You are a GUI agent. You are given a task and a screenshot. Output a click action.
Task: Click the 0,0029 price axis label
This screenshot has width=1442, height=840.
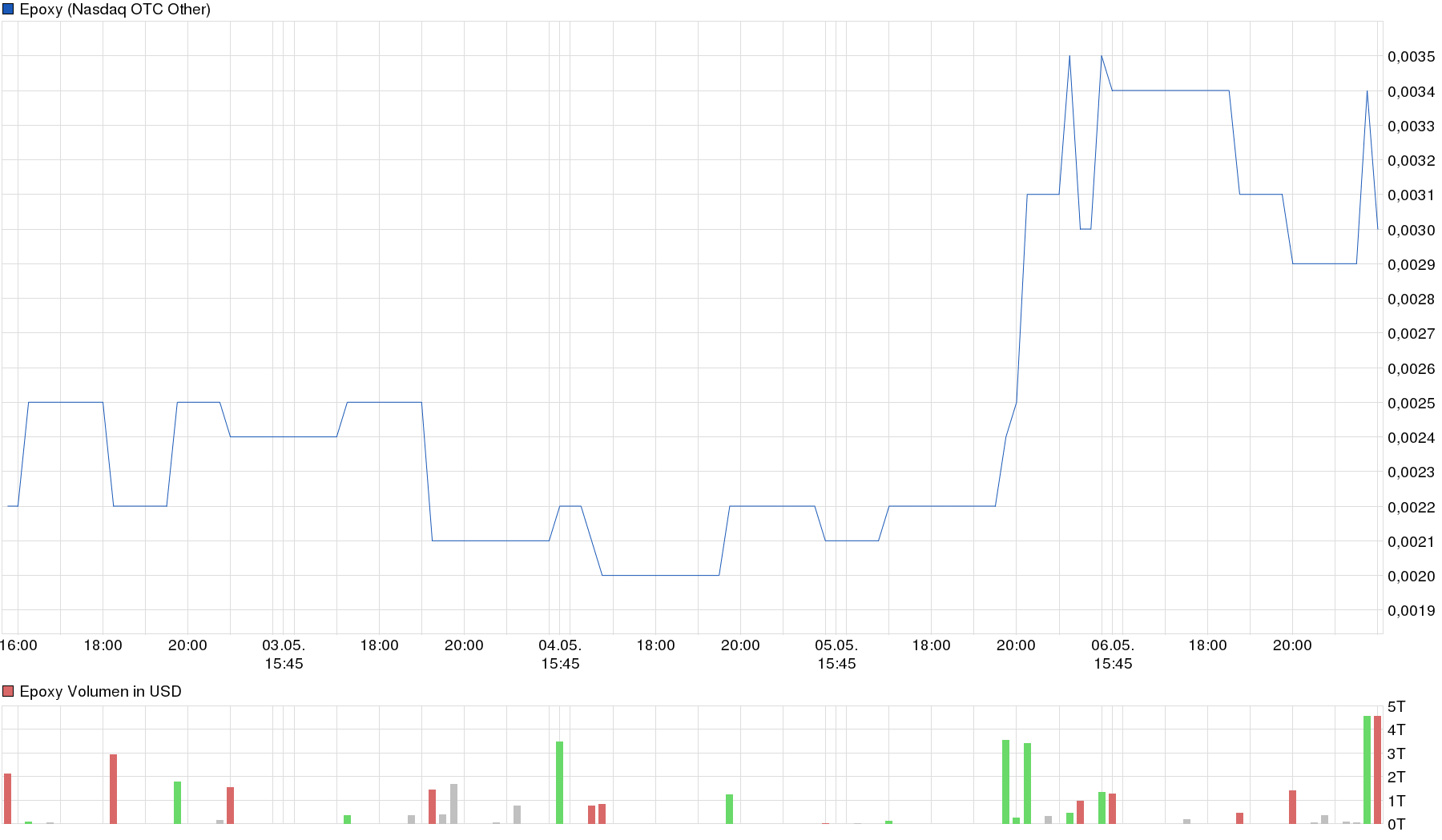tap(1412, 264)
